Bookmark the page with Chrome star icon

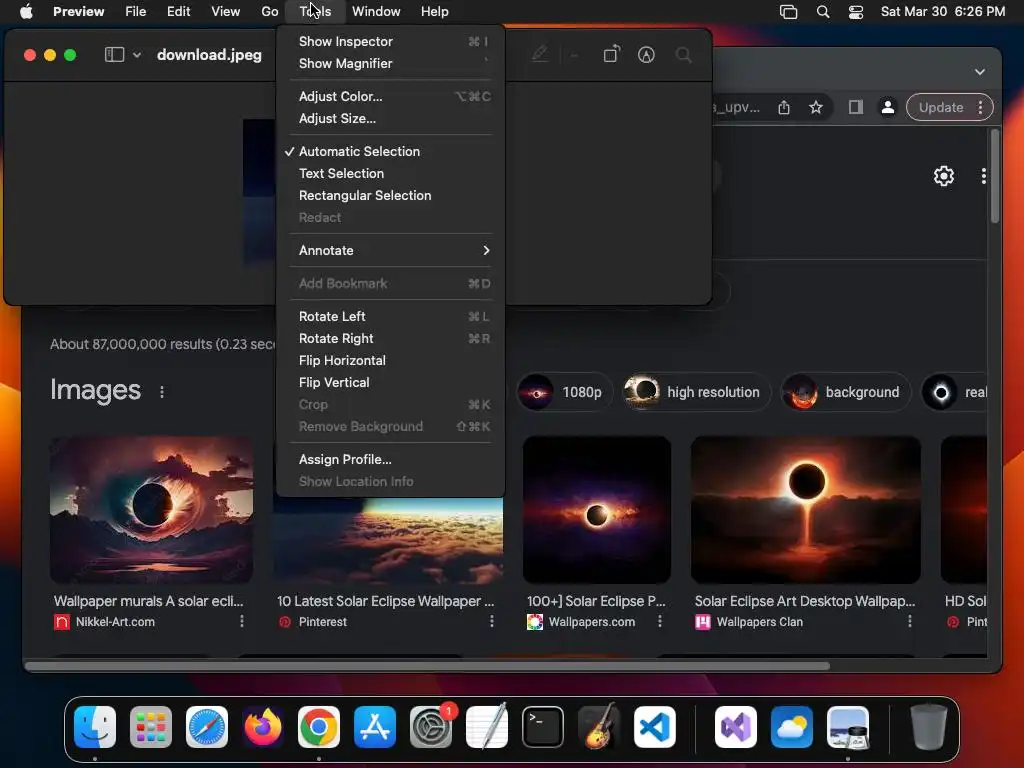pyautogui.click(x=816, y=108)
